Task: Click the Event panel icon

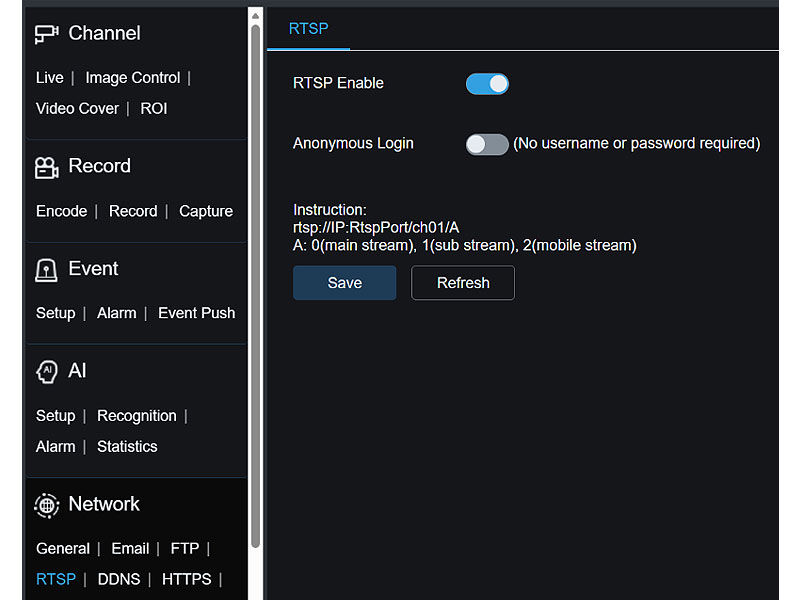Action: (45, 269)
